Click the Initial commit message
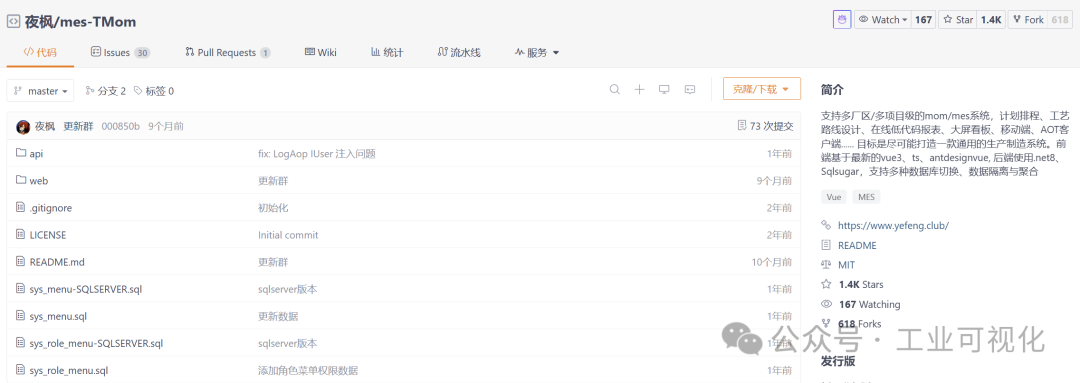Viewport: 1080px width, 383px height. 288,235
